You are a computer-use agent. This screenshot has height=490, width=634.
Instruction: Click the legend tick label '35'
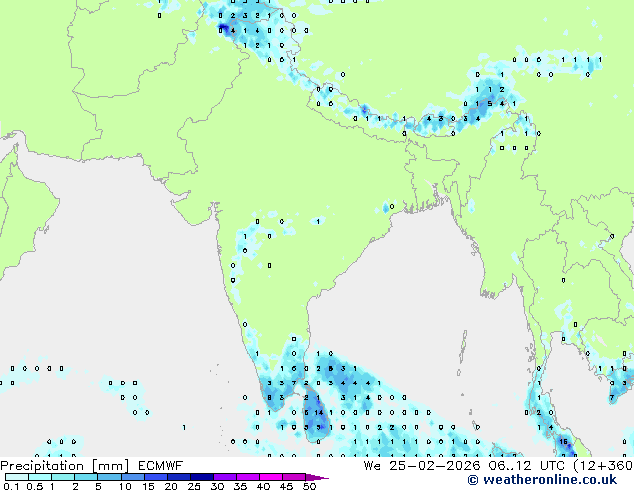[241, 486]
